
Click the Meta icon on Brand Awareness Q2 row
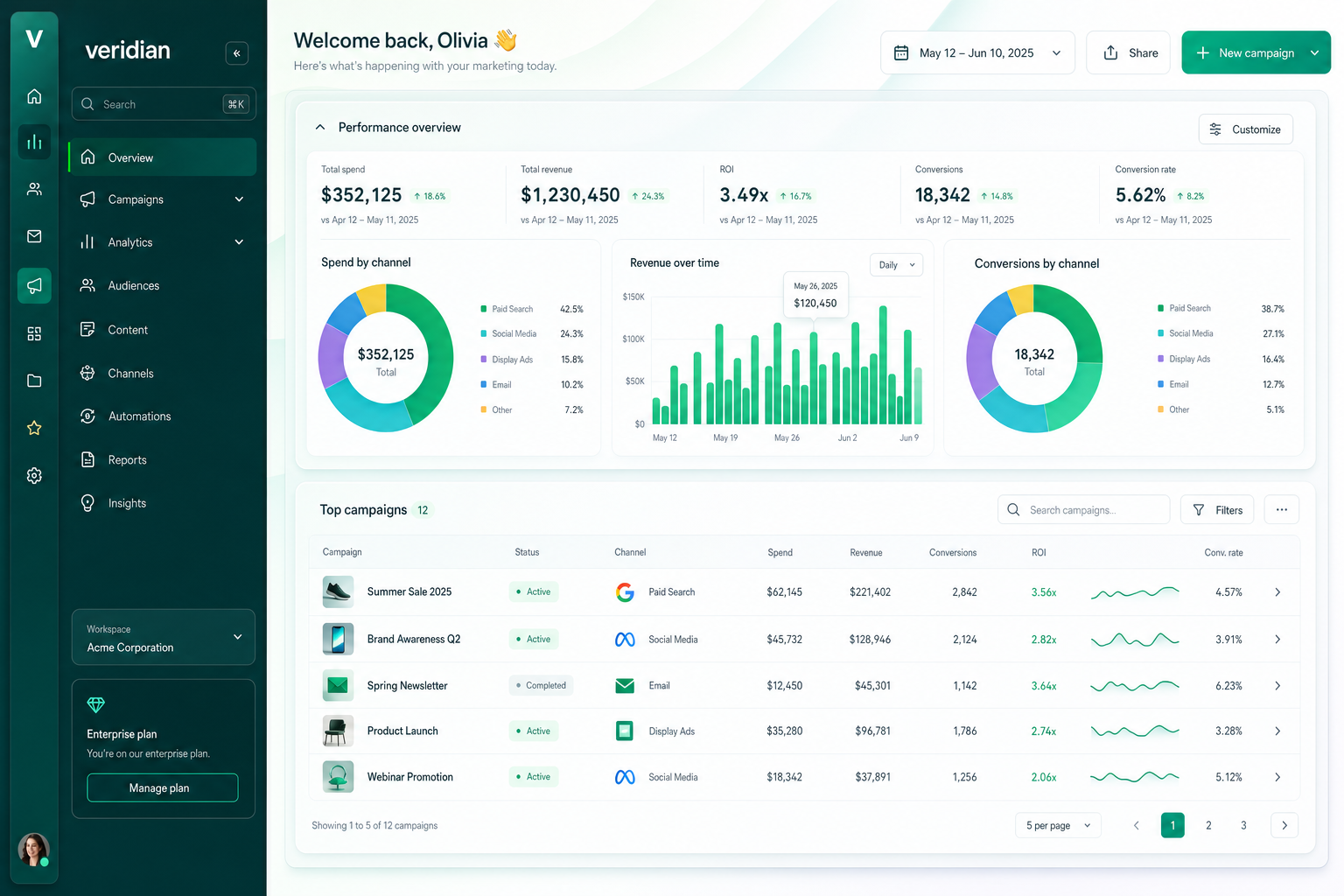click(x=625, y=640)
